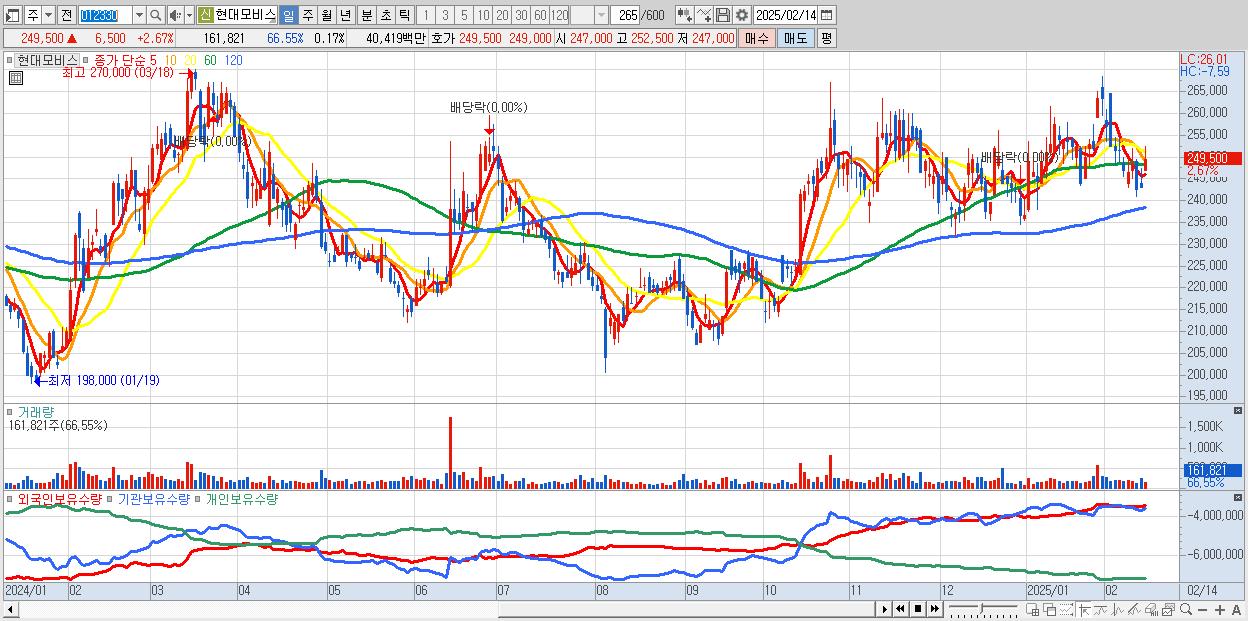Click the horizontal scrollbar right arrow

coord(883,609)
